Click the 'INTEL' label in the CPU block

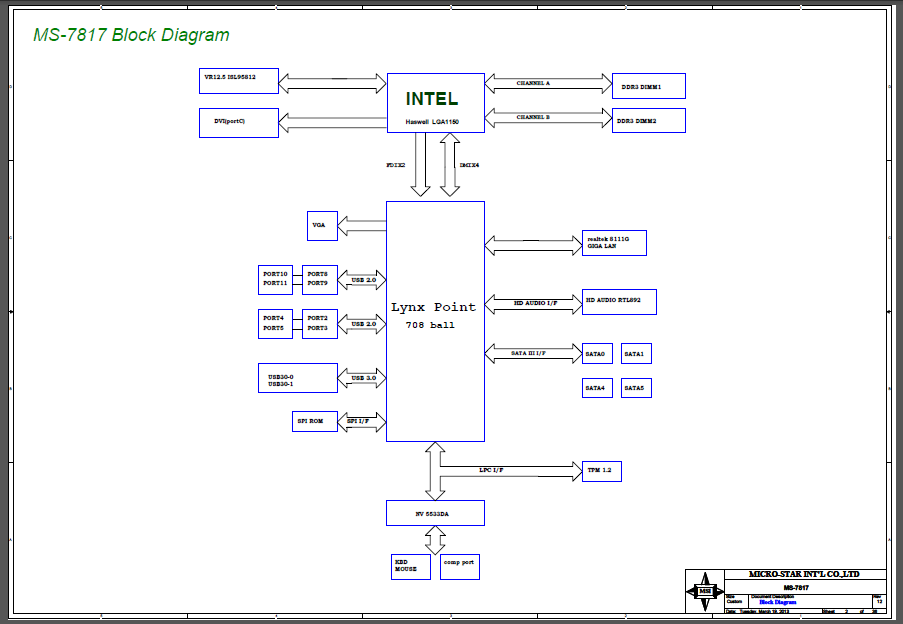(x=432, y=99)
